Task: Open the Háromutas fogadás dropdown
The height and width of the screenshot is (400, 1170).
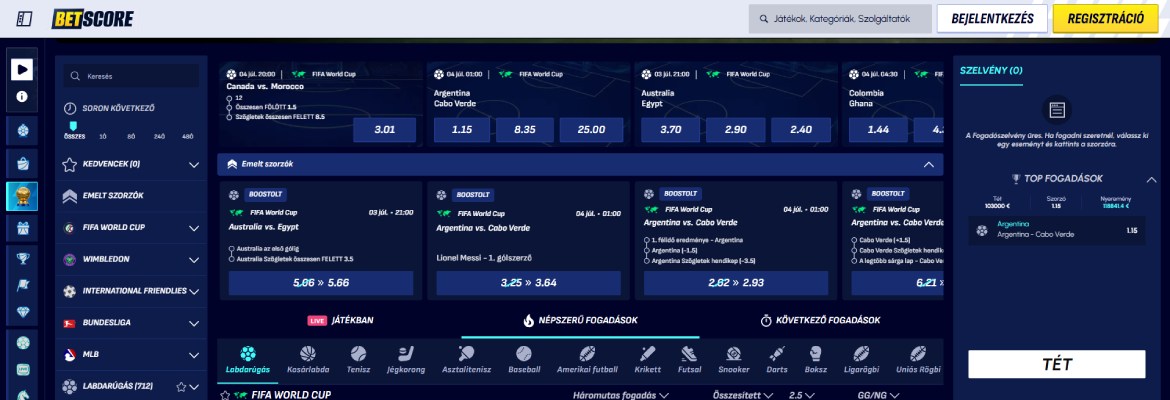Action: point(621,395)
